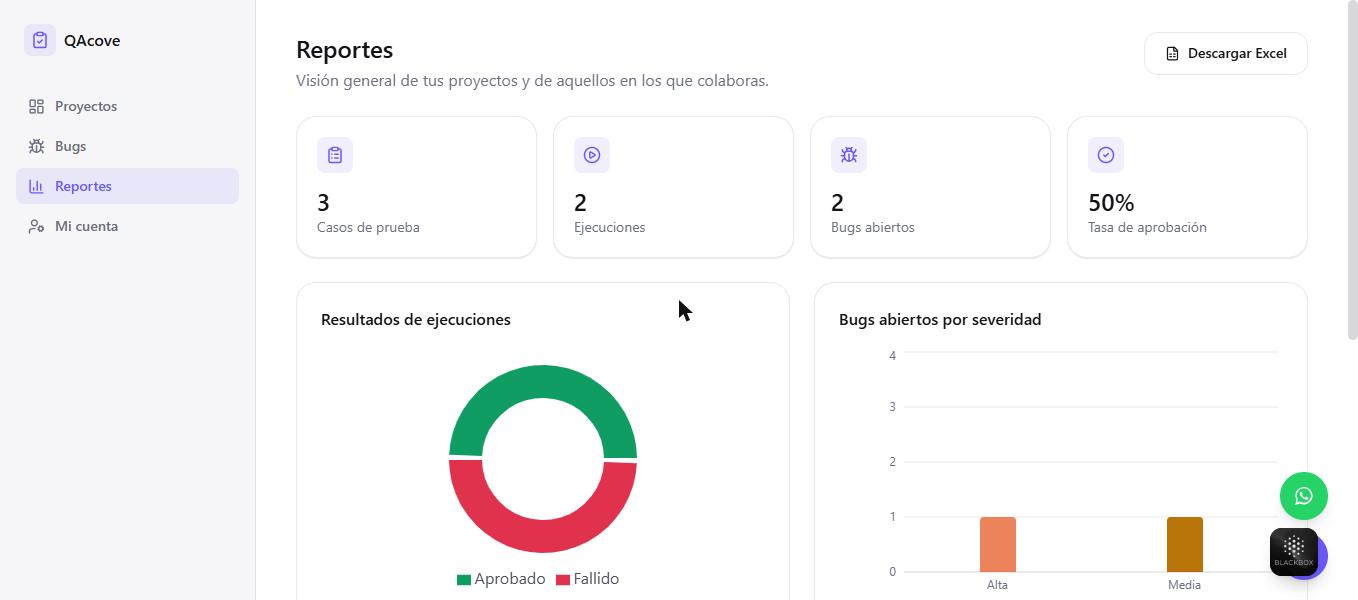Open the green WhatsApp chat button
This screenshot has height=600, width=1358.
(1304, 496)
